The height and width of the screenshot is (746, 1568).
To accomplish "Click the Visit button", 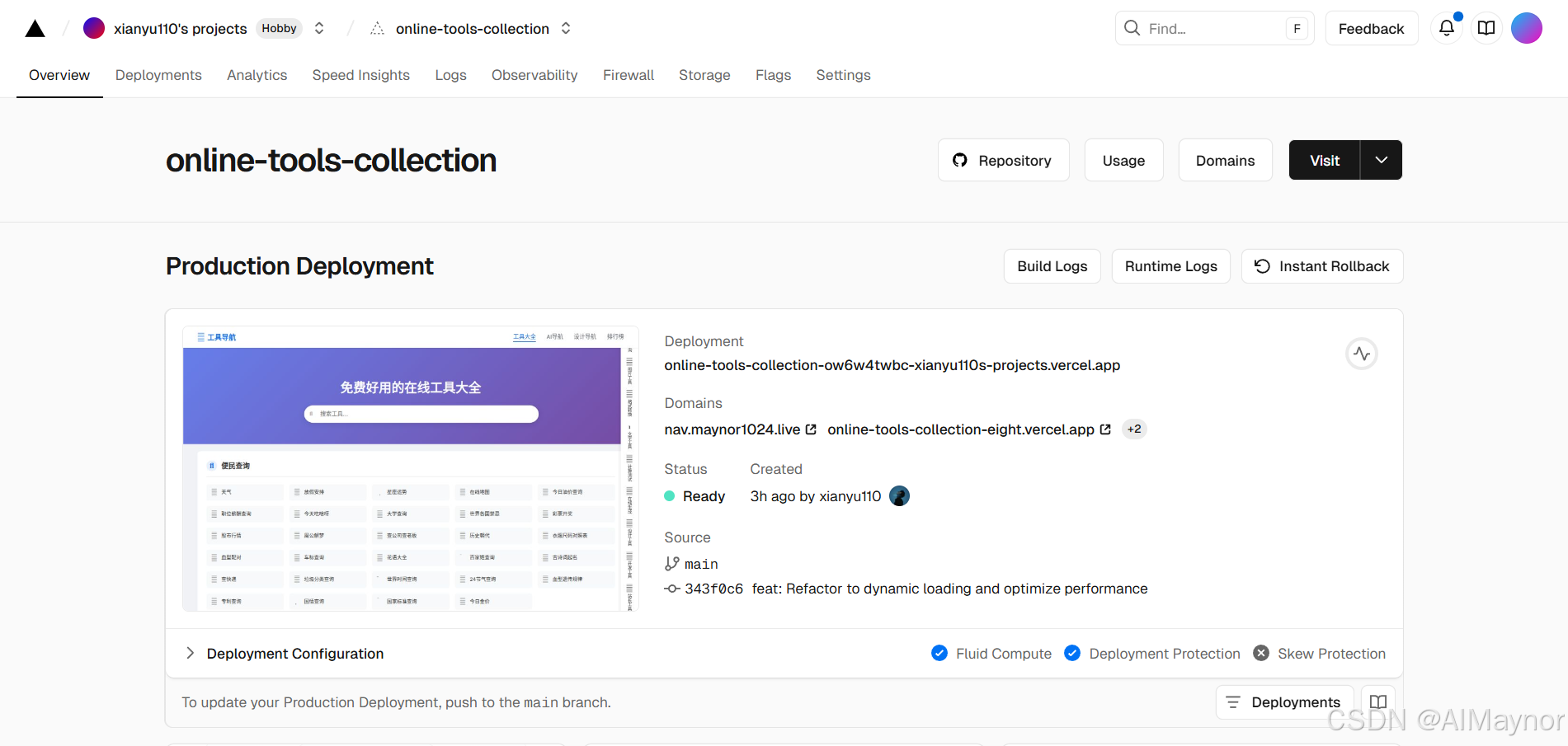I will pyautogui.click(x=1325, y=160).
